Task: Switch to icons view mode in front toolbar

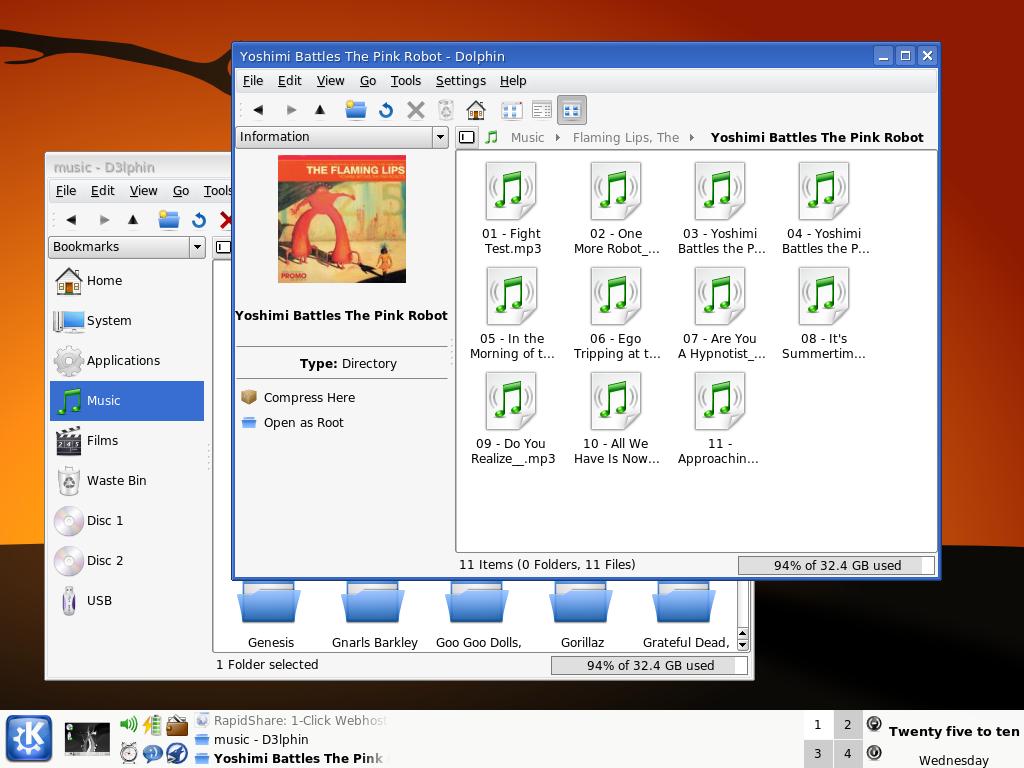Action: [511, 110]
